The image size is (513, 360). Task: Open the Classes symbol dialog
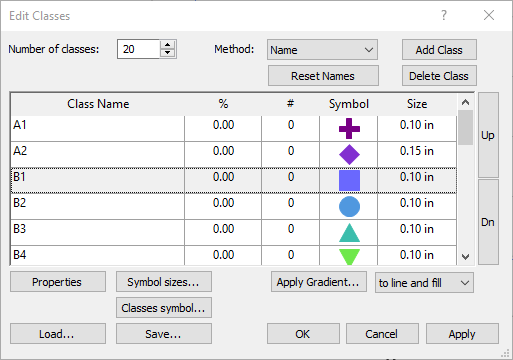coord(164,308)
